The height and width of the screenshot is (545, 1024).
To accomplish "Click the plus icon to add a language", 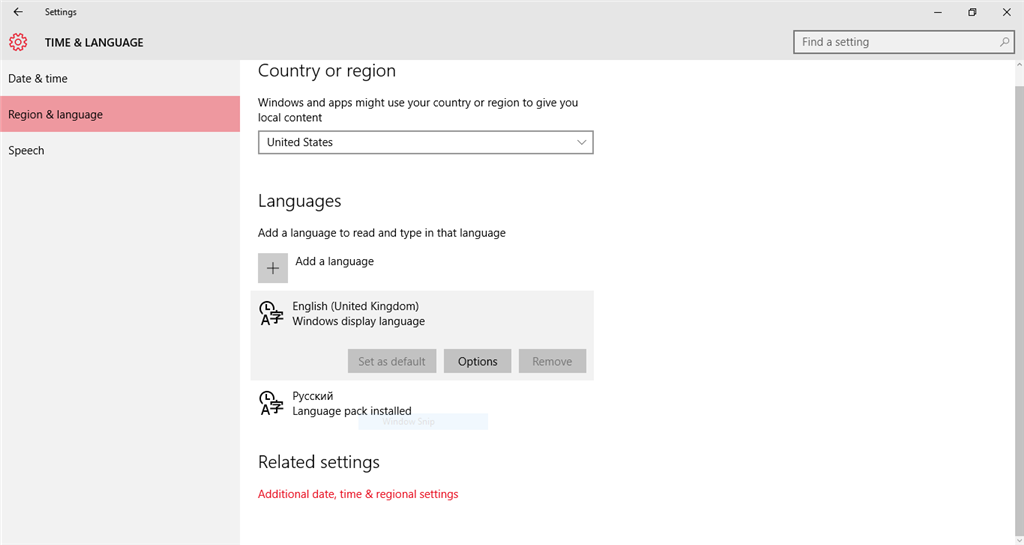I will click(x=273, y=268).
